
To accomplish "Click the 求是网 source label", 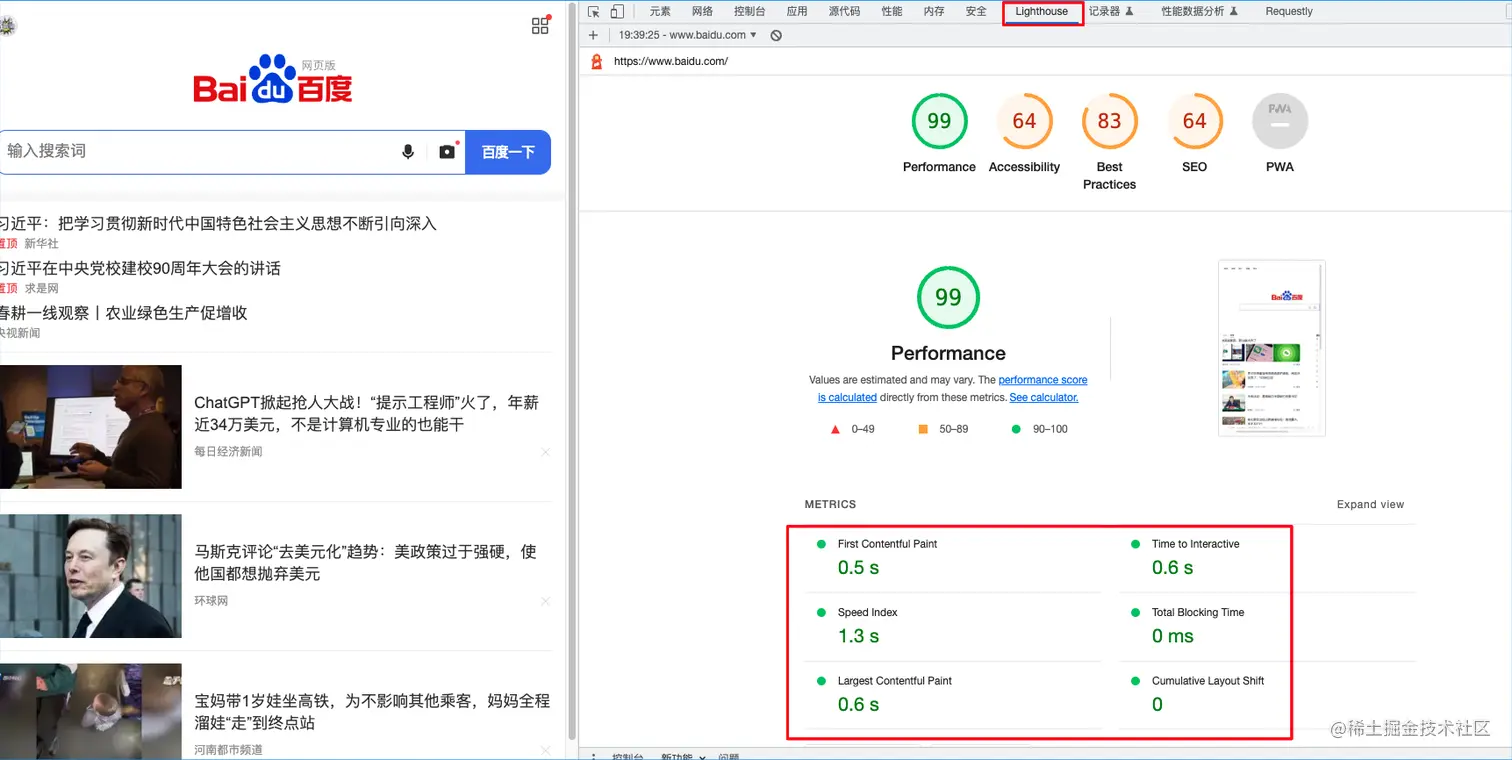I will 42,288.
